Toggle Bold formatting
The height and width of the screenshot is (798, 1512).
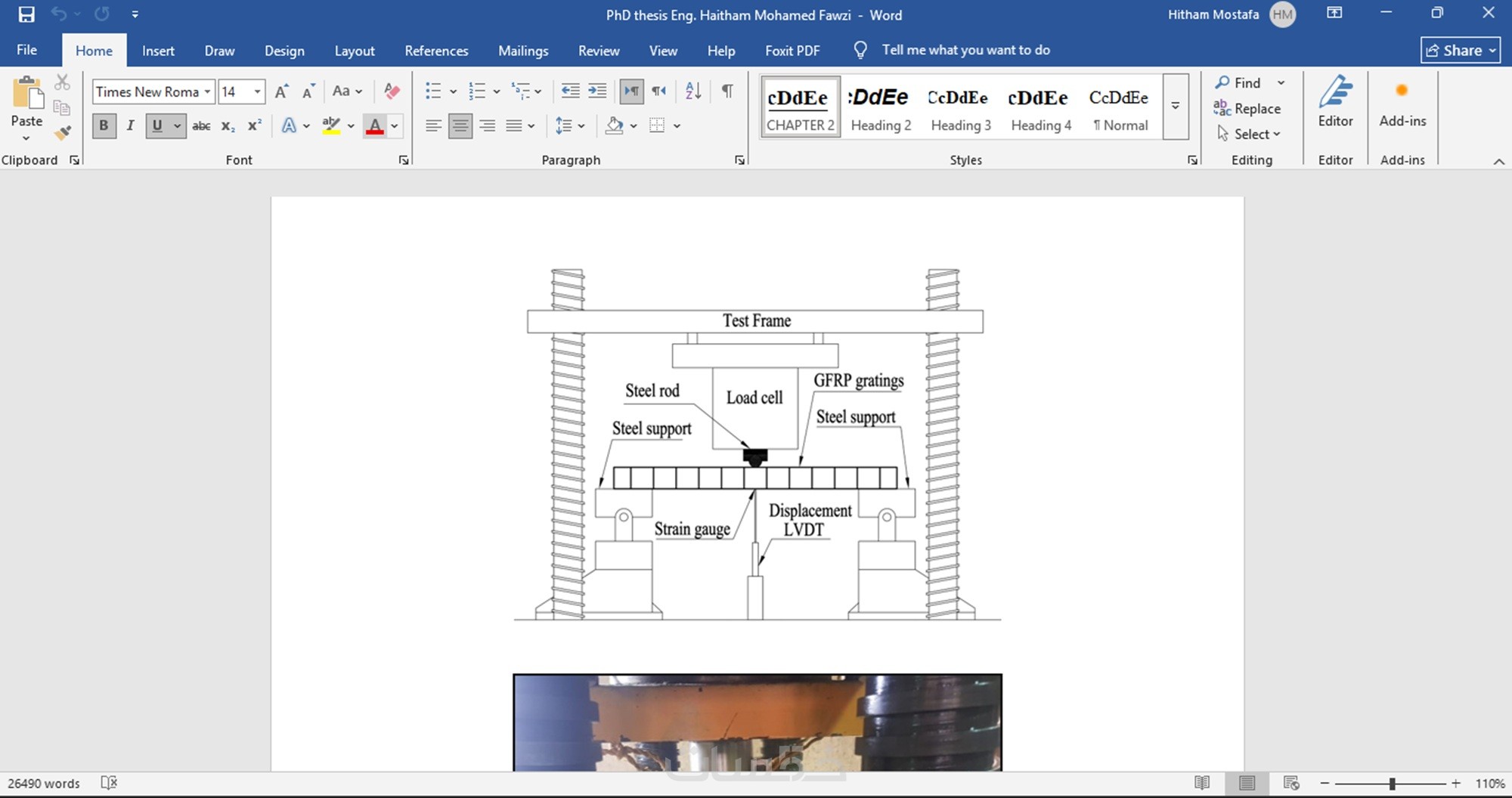click(x=104, y=126)
